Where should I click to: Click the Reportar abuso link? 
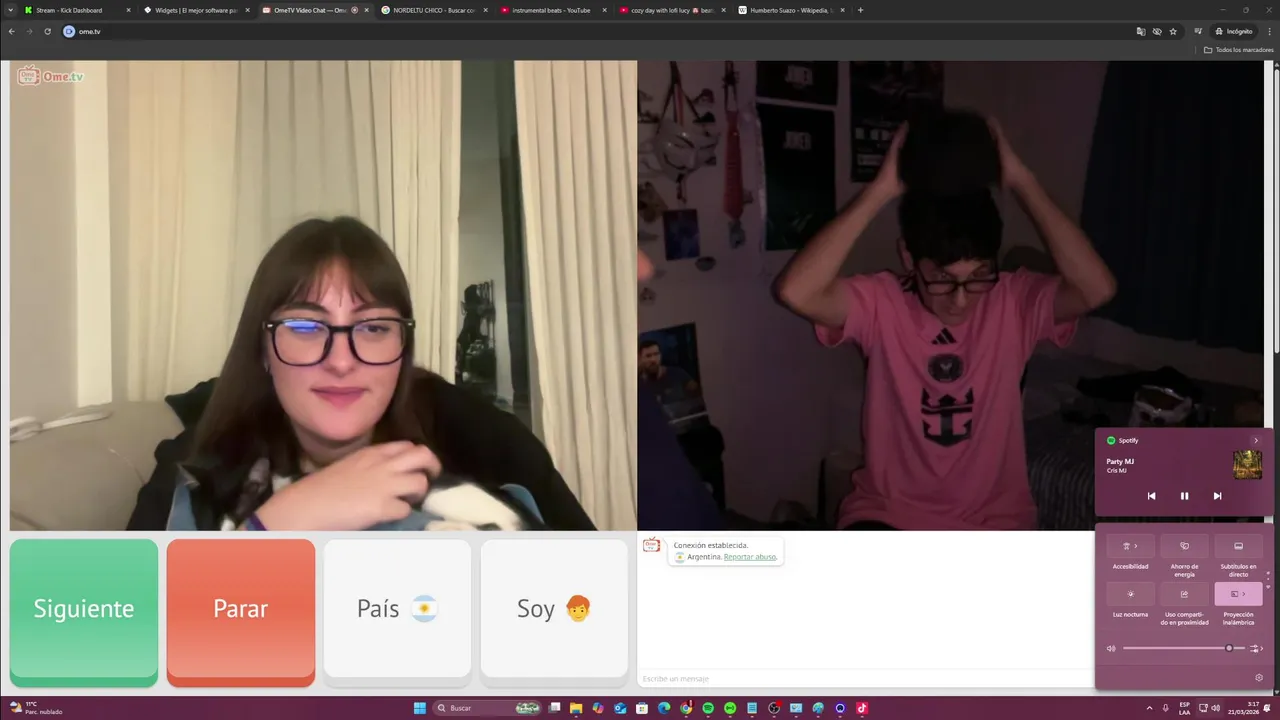pyautogui.click(x=750, y=557)
